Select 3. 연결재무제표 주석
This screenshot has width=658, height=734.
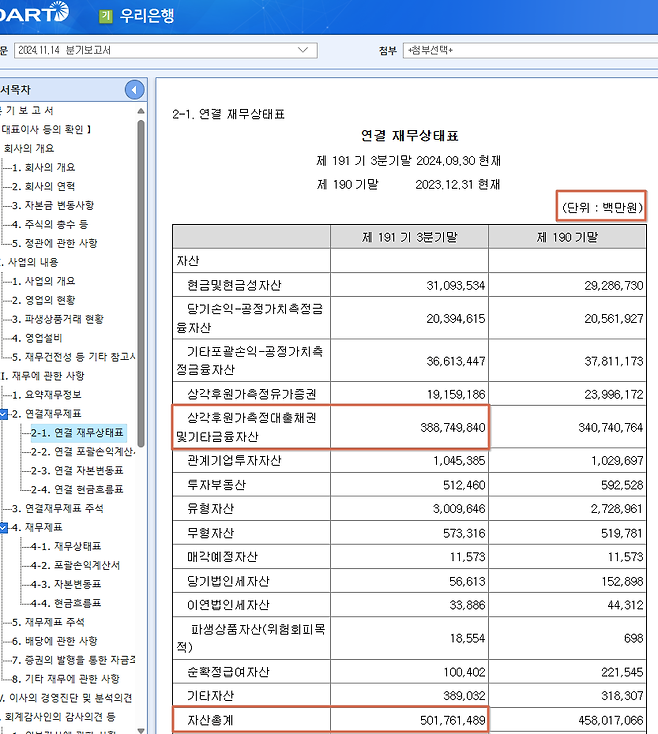click(61, 509)
